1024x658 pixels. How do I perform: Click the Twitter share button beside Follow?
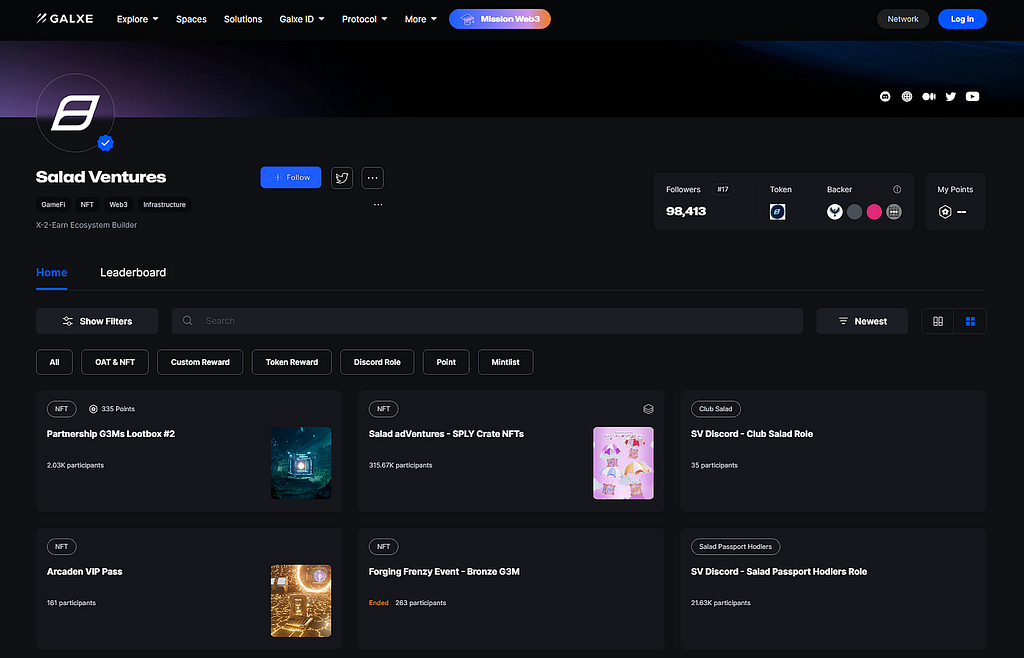pyautogui.click(x=342, y=178)
